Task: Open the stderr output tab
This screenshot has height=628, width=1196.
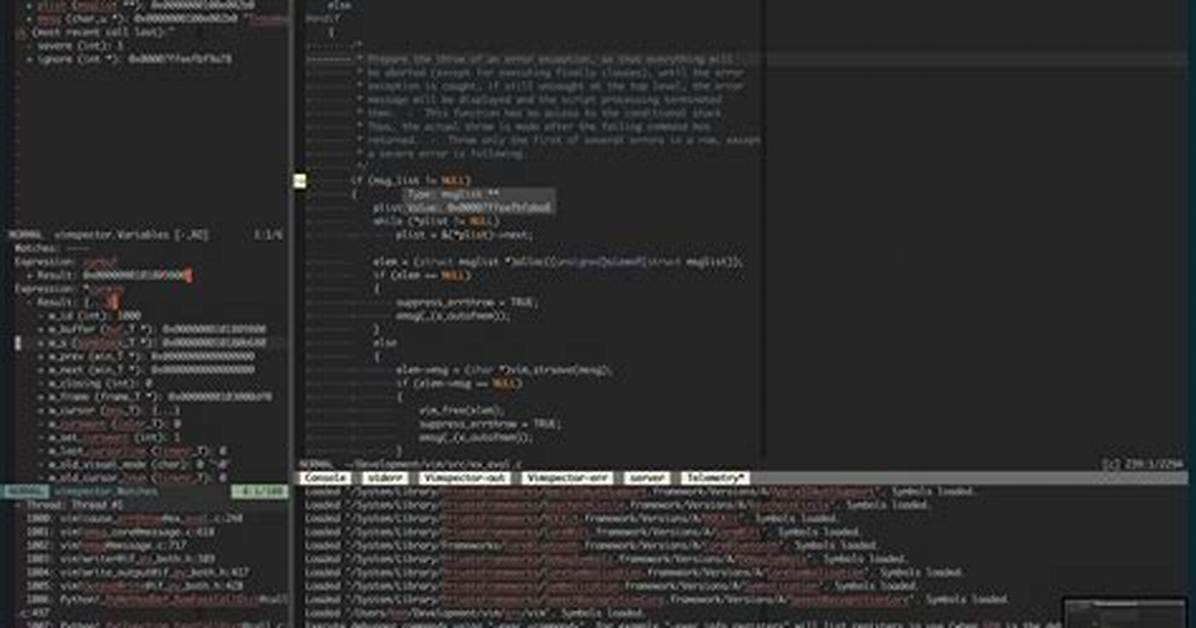Action: coord(384,478)
